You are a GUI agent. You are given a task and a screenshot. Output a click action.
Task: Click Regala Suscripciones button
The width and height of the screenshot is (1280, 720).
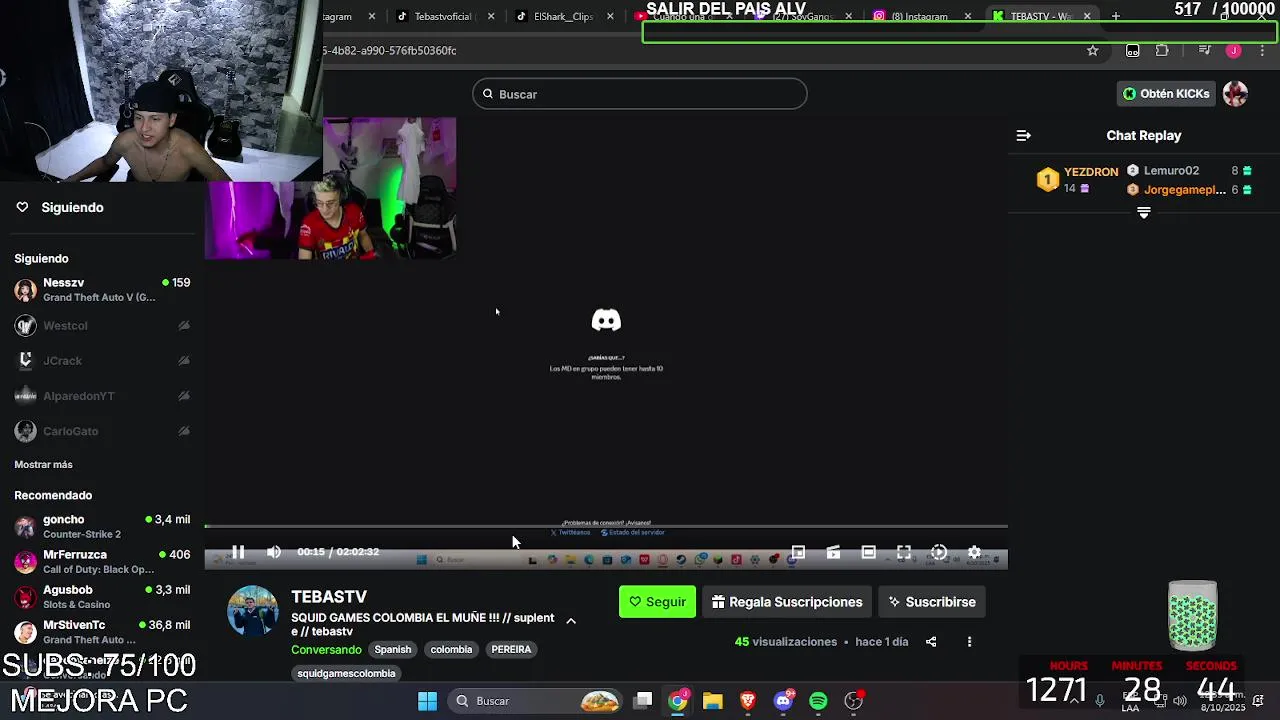pos(787,602)
